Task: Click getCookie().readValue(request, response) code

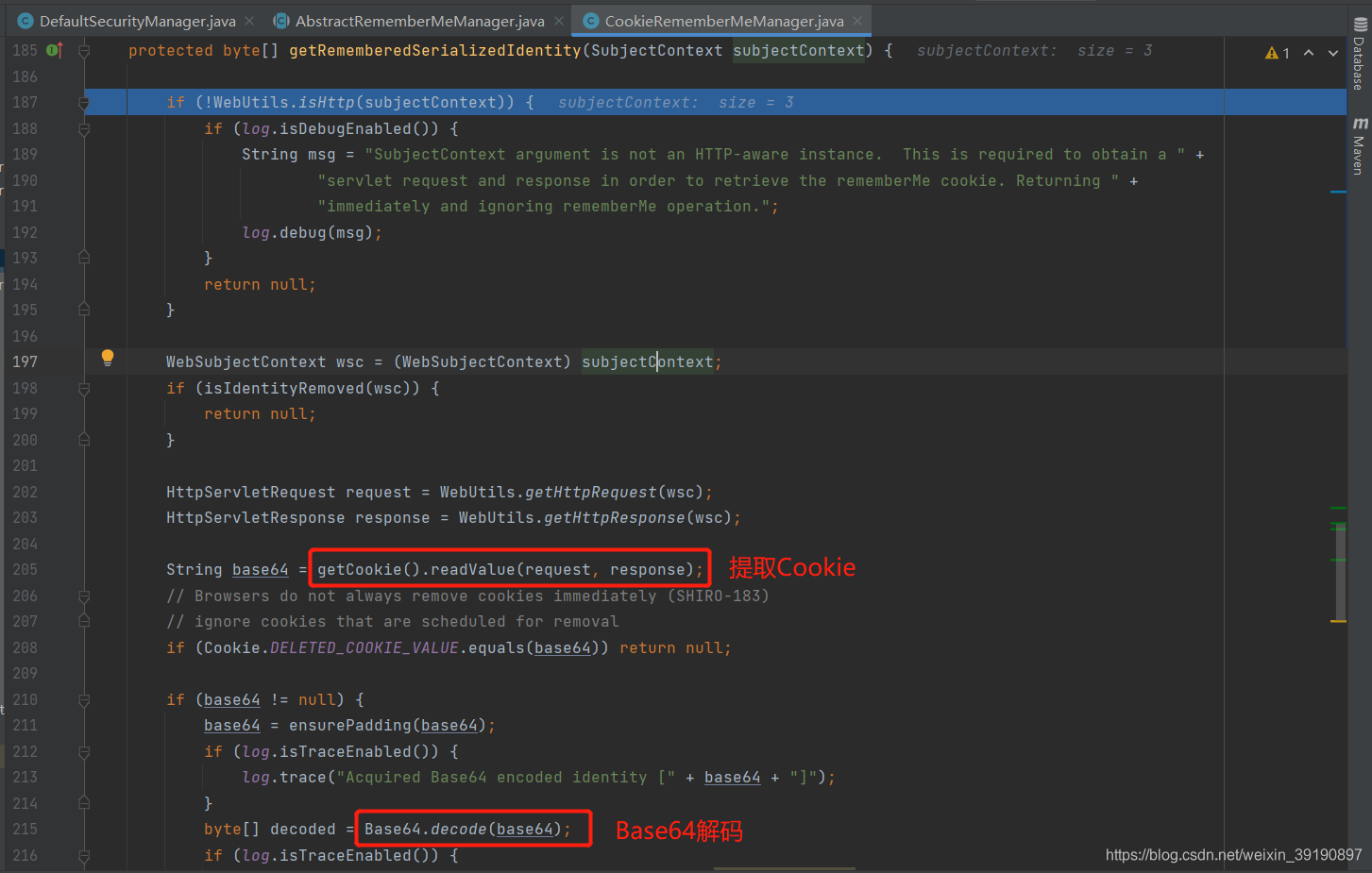Action: click(510, 569)
